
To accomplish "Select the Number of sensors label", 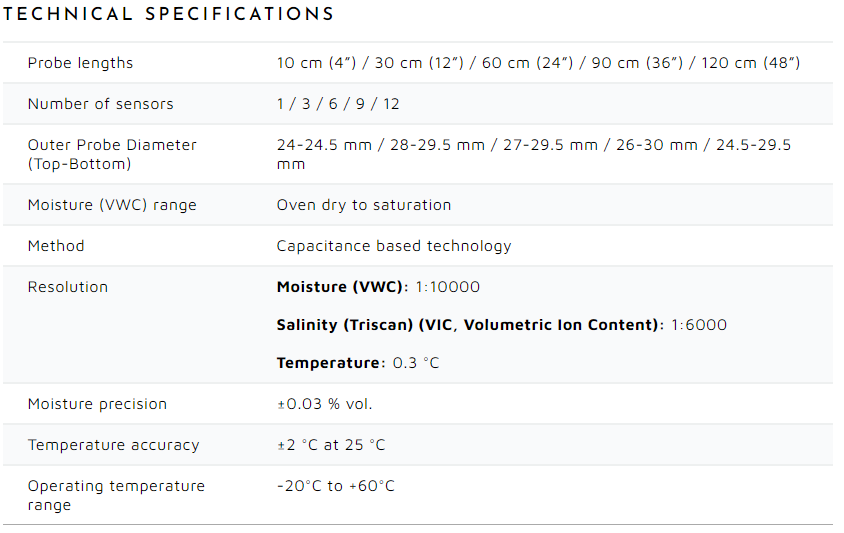I will [x=100, y=104].
